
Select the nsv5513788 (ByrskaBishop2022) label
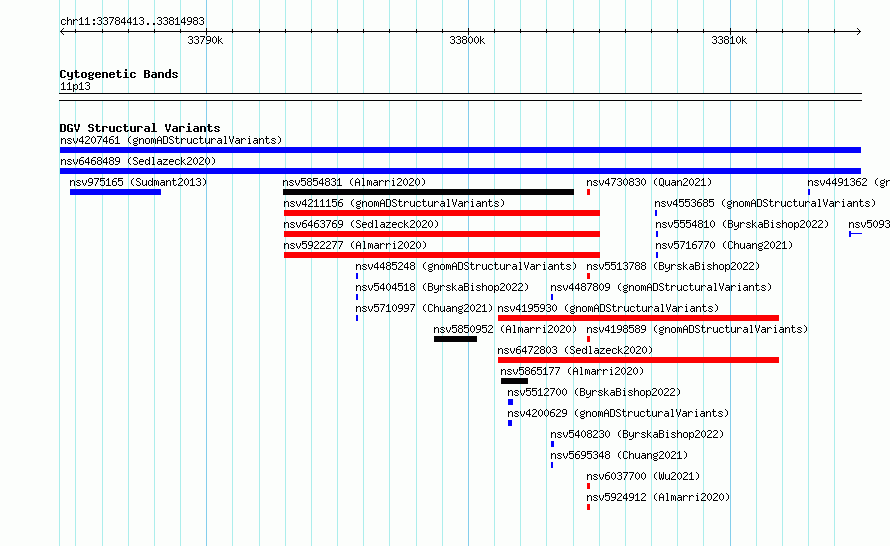(x=673, y=266)
